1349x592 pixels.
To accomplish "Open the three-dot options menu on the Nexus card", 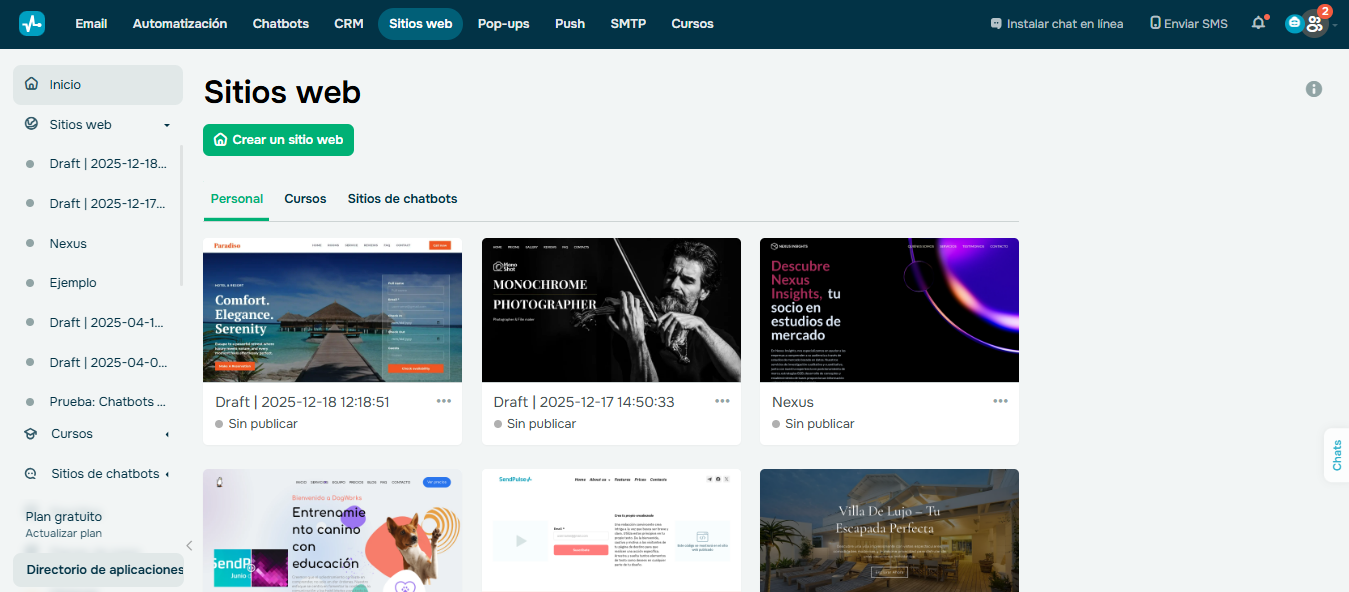I will pyautogui.click(x=1000, y=400).
